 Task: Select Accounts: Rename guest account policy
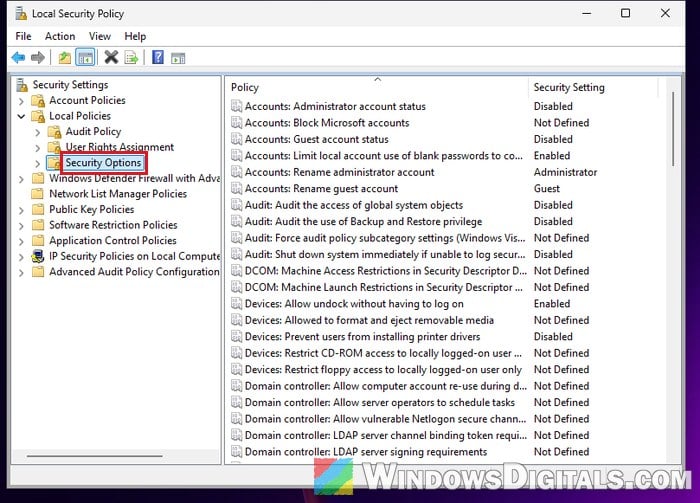[321, 189]
